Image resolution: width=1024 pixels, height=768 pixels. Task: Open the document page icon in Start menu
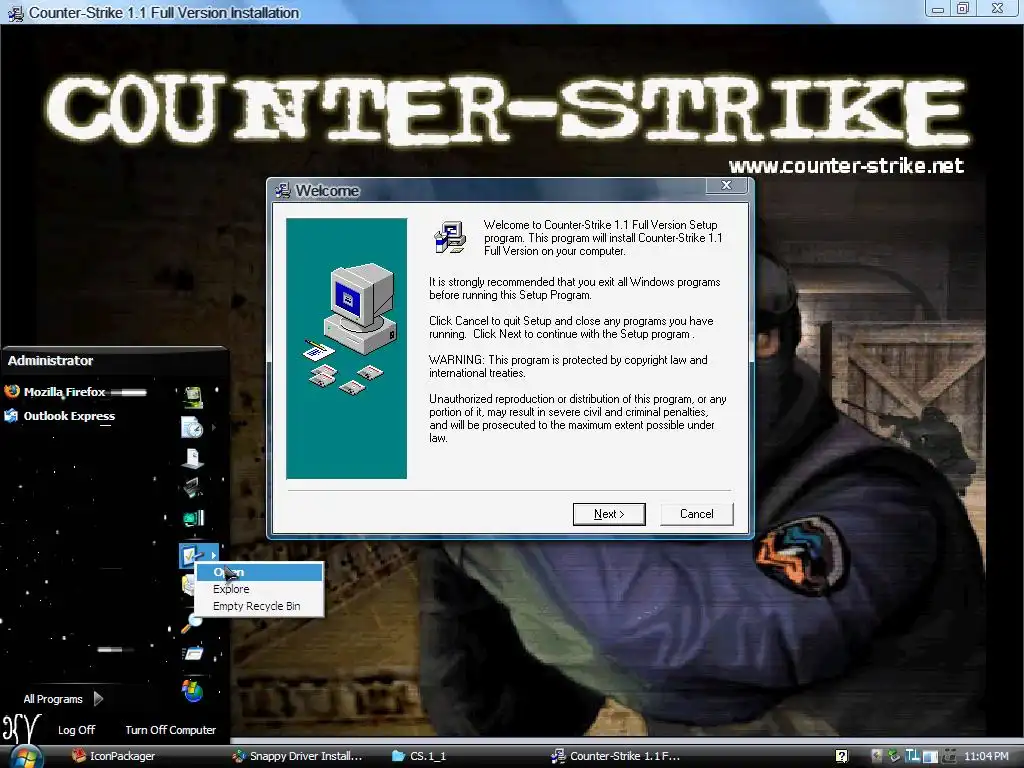(x=193, y=458)
